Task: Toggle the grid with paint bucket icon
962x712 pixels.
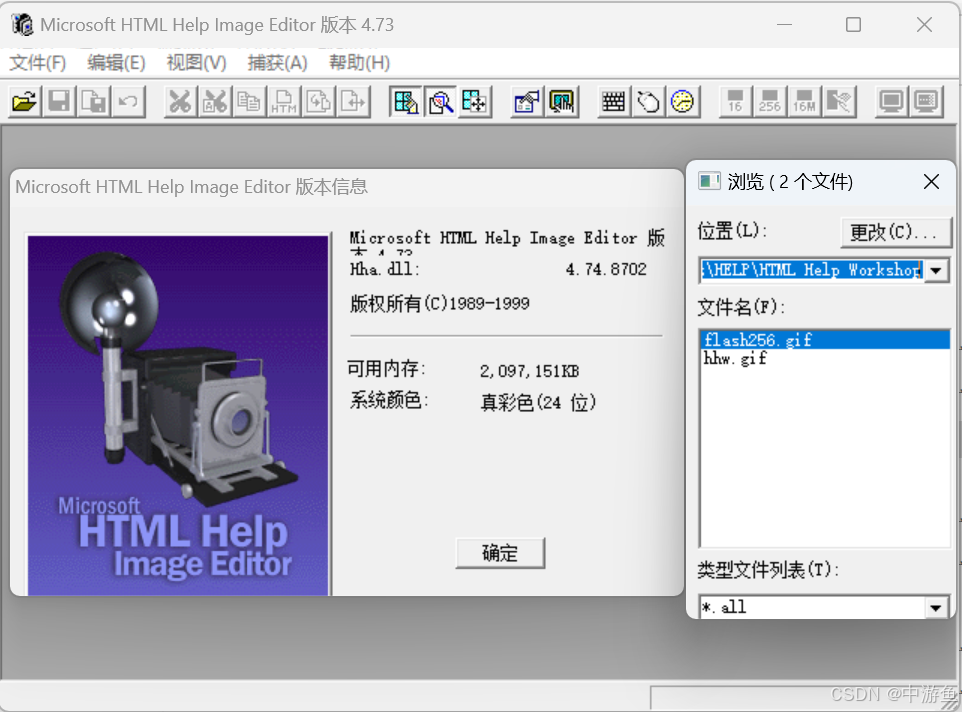Action: pos(406,101)
